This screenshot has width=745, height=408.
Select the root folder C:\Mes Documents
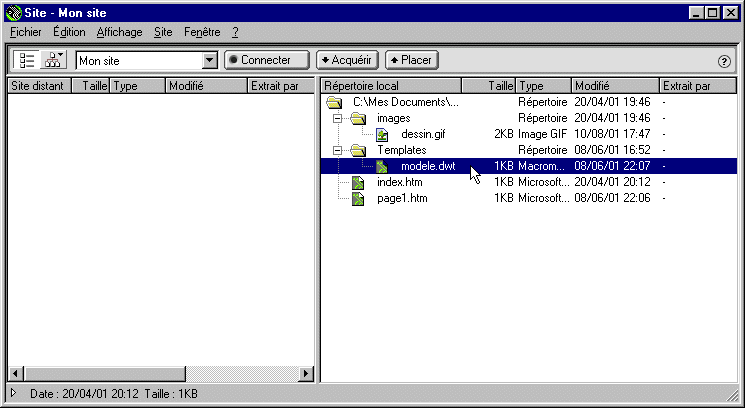404,102
